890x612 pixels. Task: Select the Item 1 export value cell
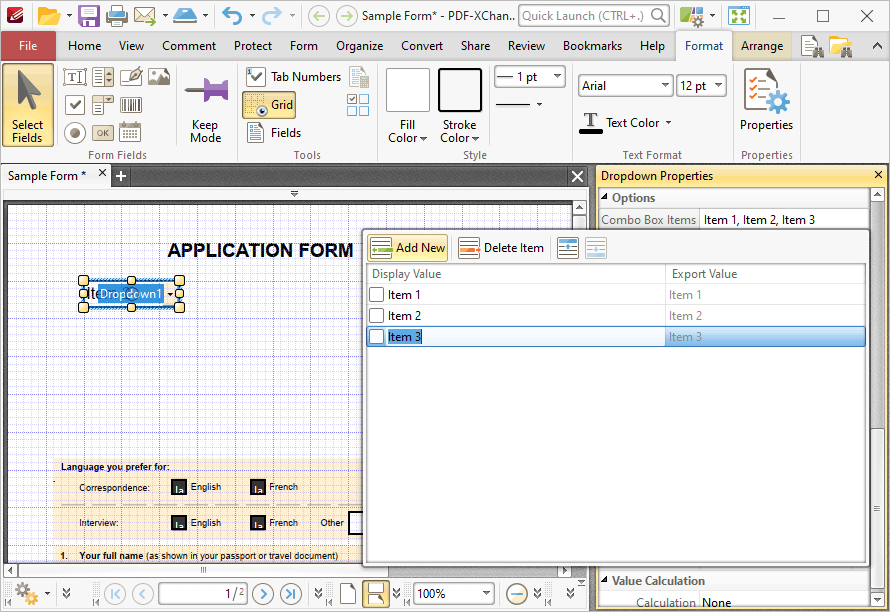765,295
